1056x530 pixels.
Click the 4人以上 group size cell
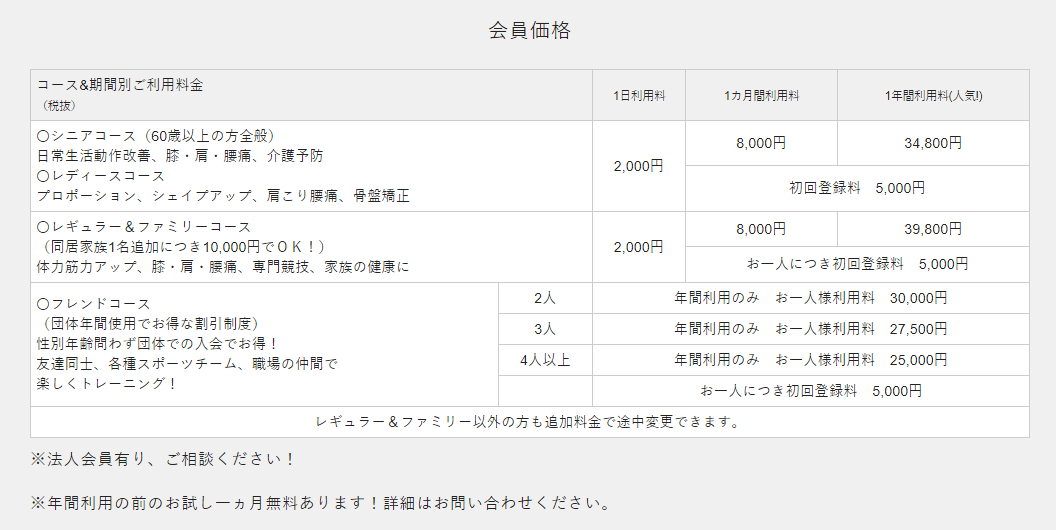point(546,360)
